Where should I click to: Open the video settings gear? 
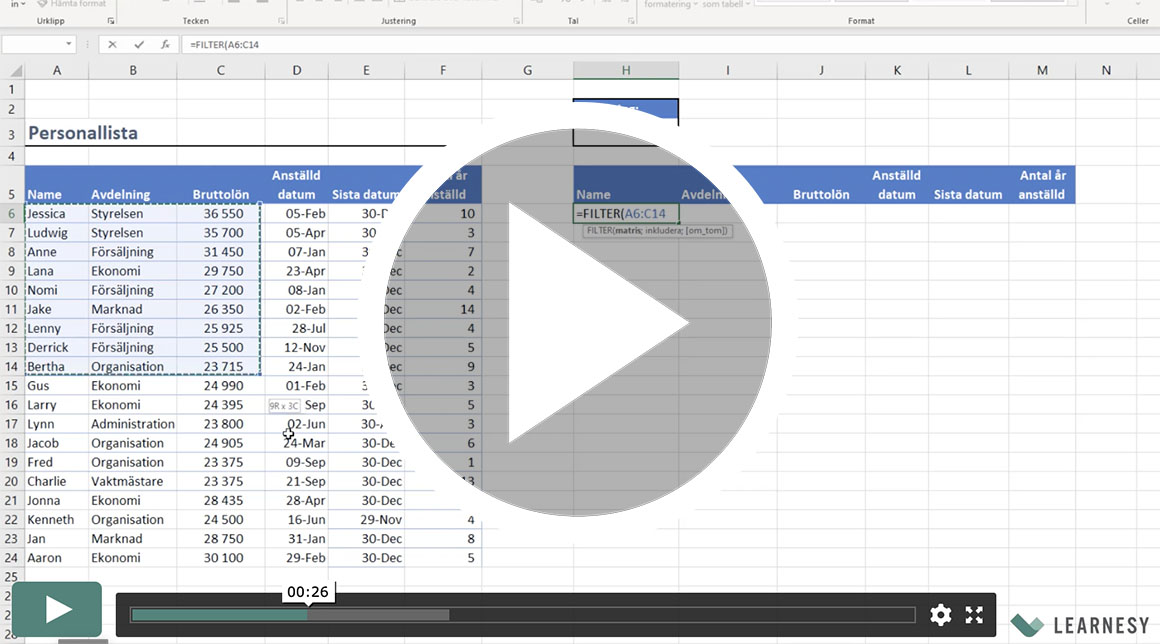pyautogui.click(x=940, y=614)
